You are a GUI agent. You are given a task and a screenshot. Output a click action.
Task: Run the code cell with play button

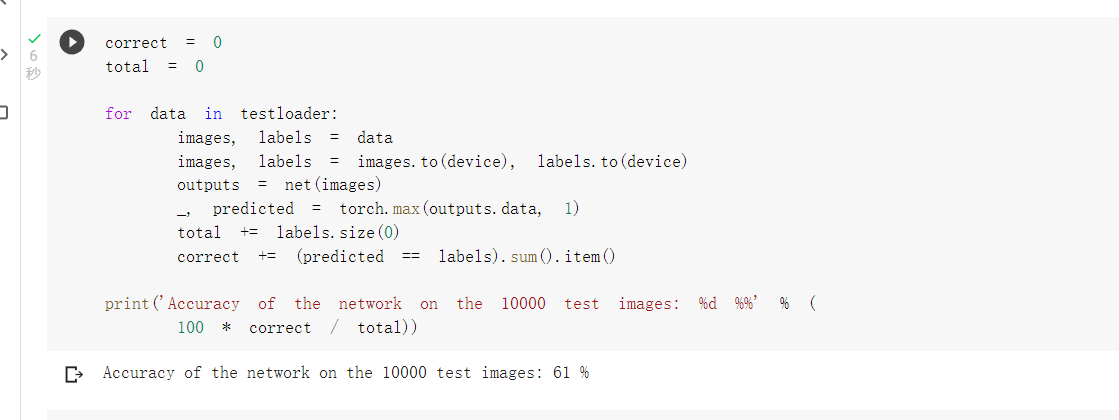(x=72, y=42)
